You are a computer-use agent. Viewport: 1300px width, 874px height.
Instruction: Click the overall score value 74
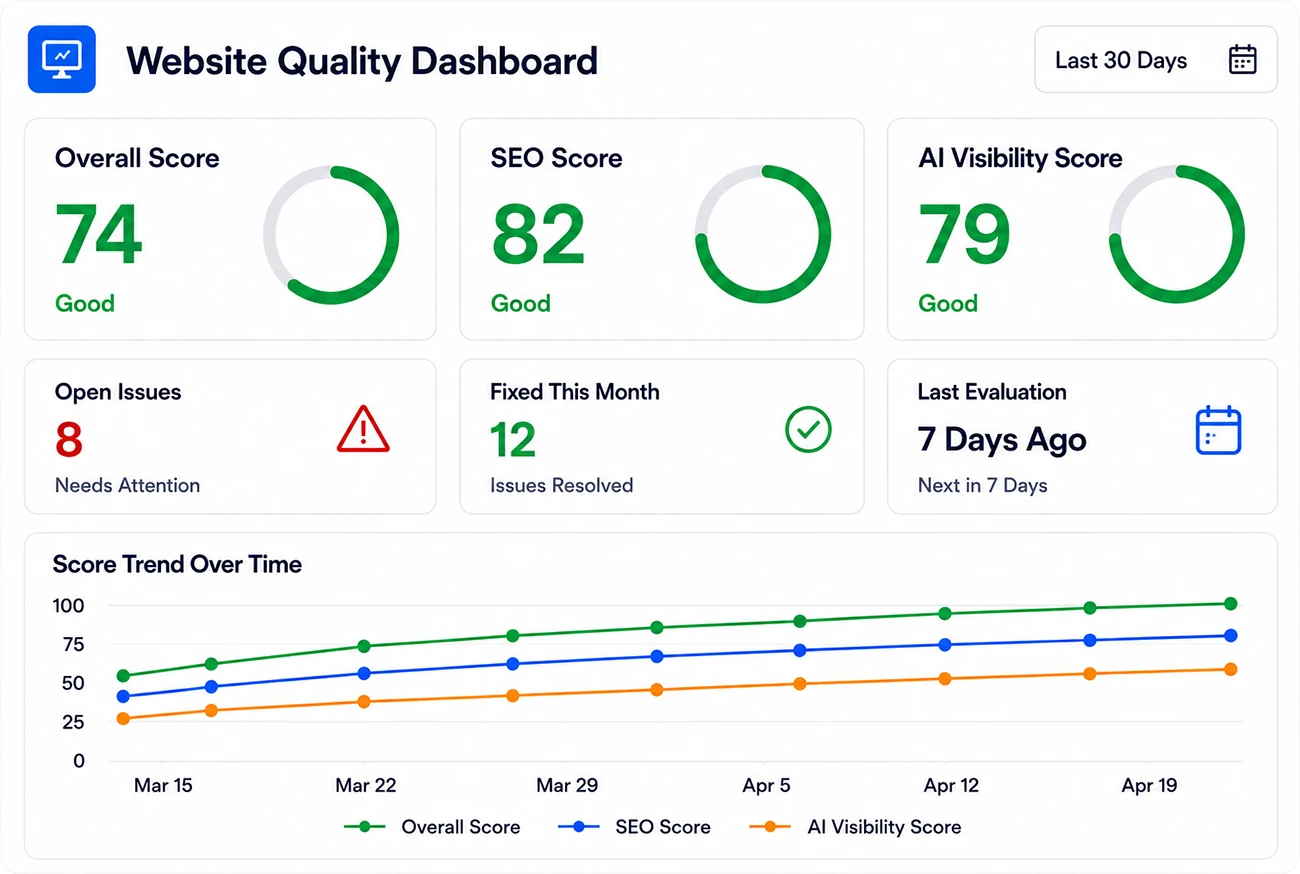99,235
